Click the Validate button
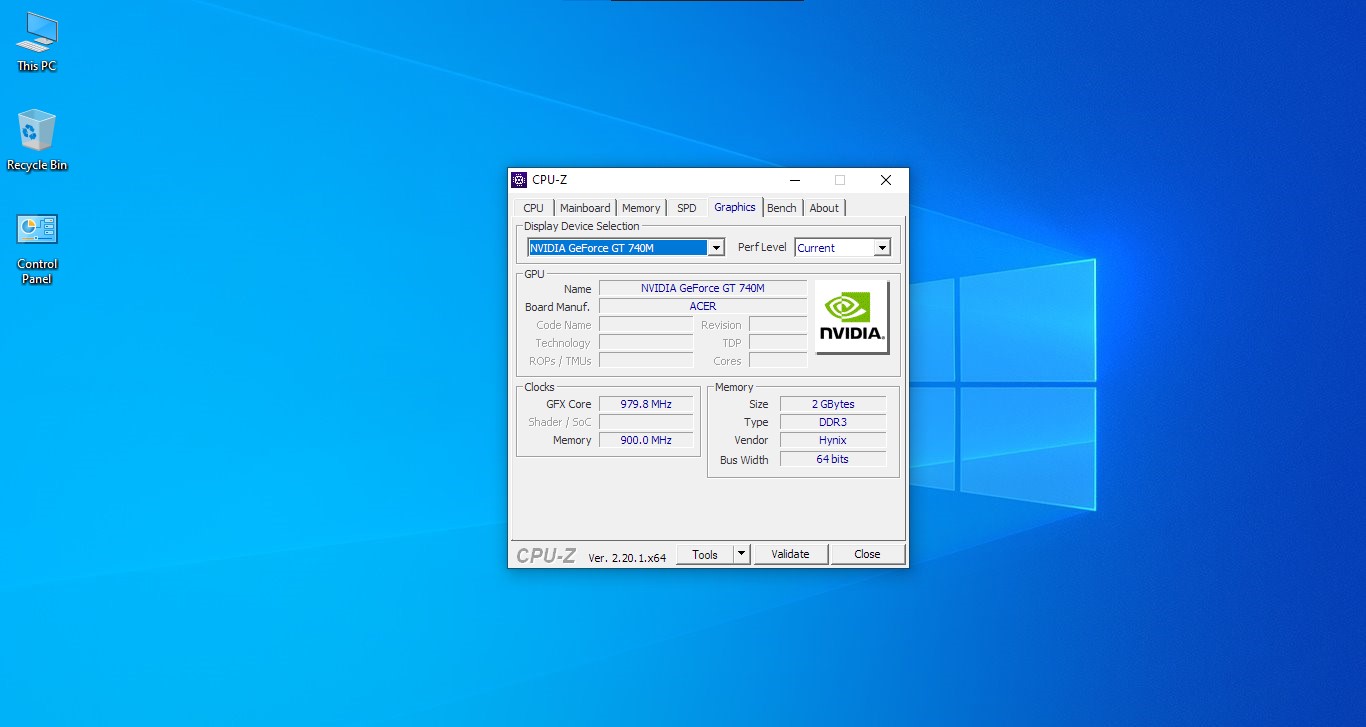Image resolution: width=1366 pixels, height=727 pixels. tap(790, 554)
